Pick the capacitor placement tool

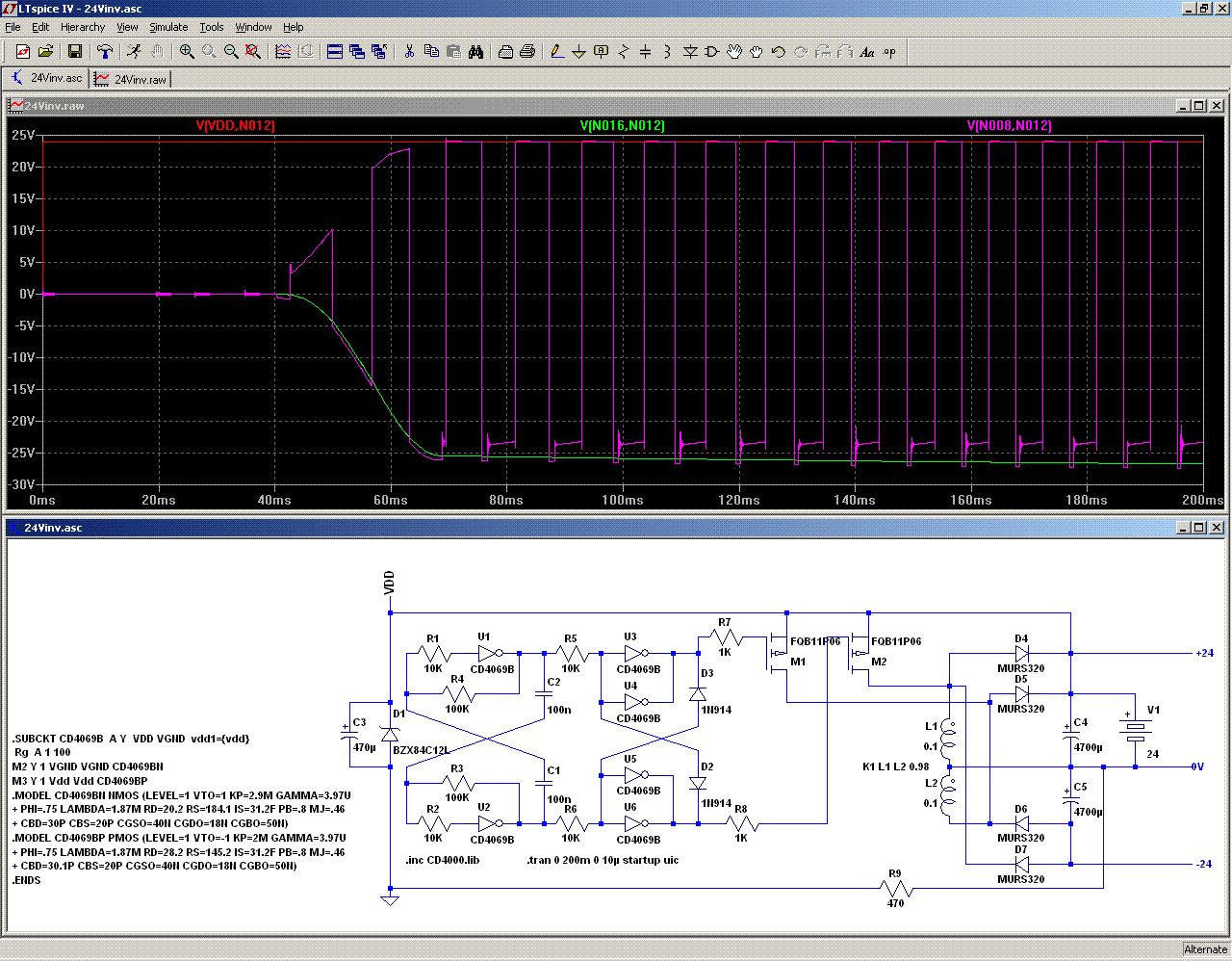click(645, 52)
